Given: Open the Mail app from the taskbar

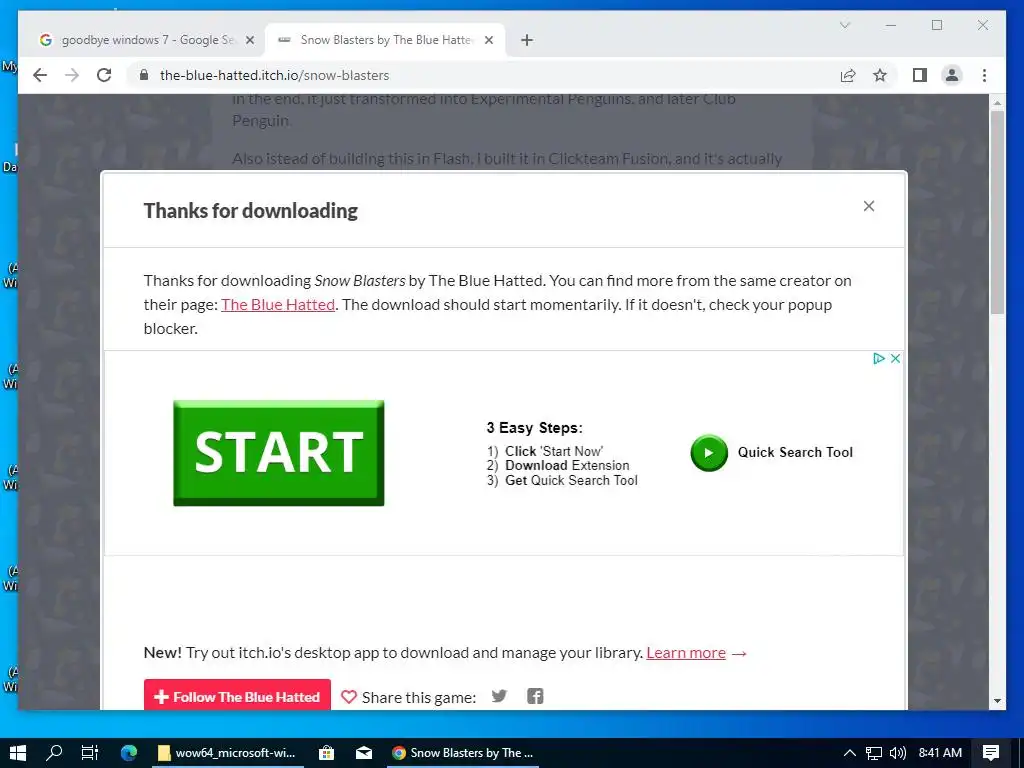Looking at the screenshot, I should pyautogui.click(x=364, y=753).
